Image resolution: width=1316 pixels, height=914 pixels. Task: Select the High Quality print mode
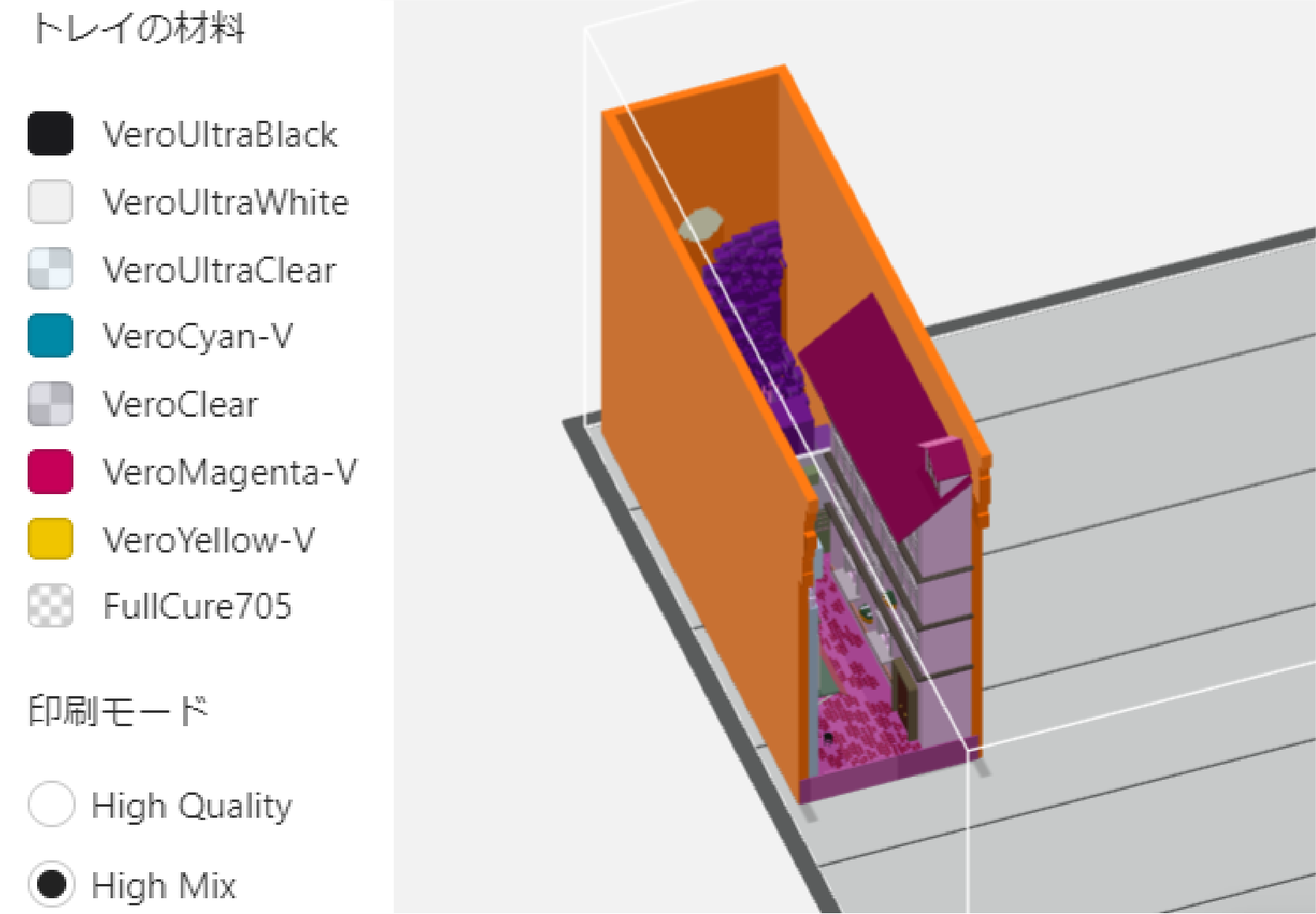(52, 804)
